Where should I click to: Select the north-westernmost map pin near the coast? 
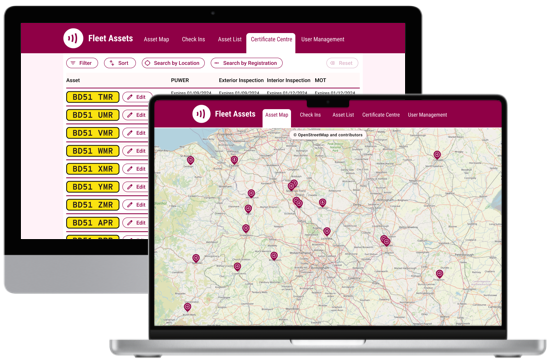190,160
